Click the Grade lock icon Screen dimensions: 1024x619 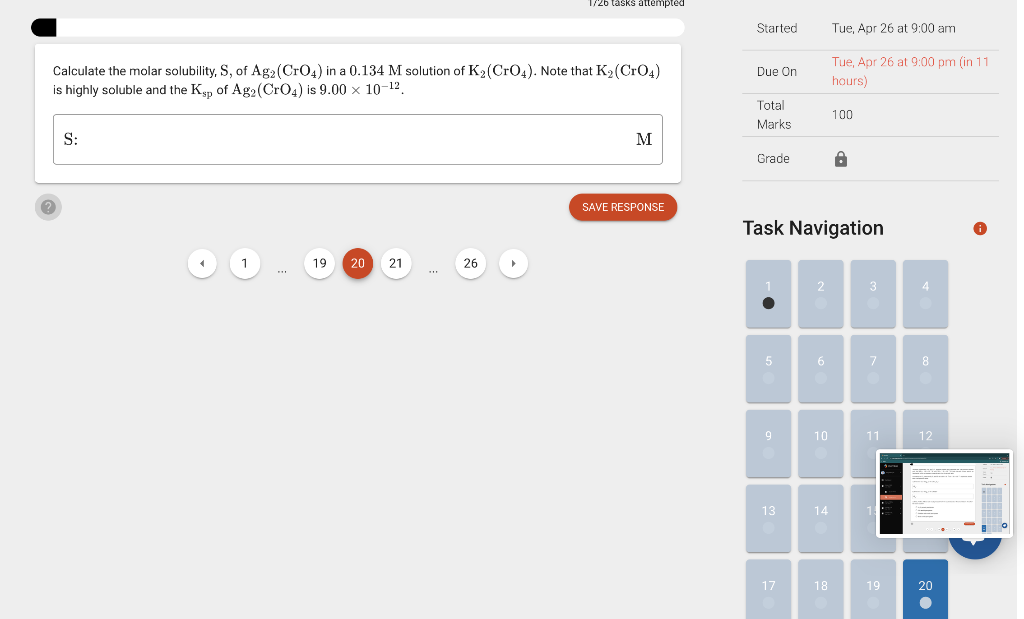840,159
